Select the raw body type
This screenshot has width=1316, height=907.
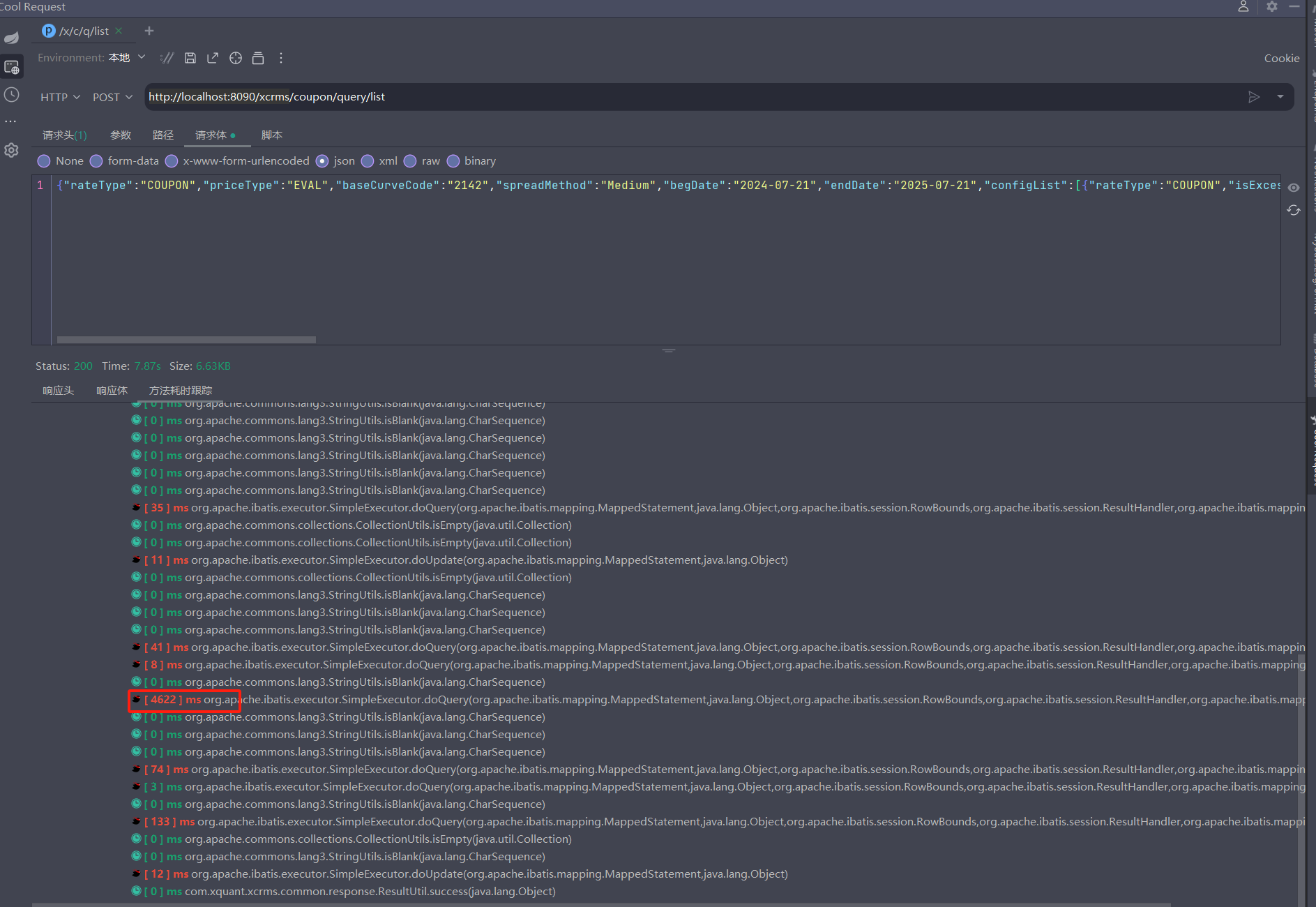click(411, 161)
